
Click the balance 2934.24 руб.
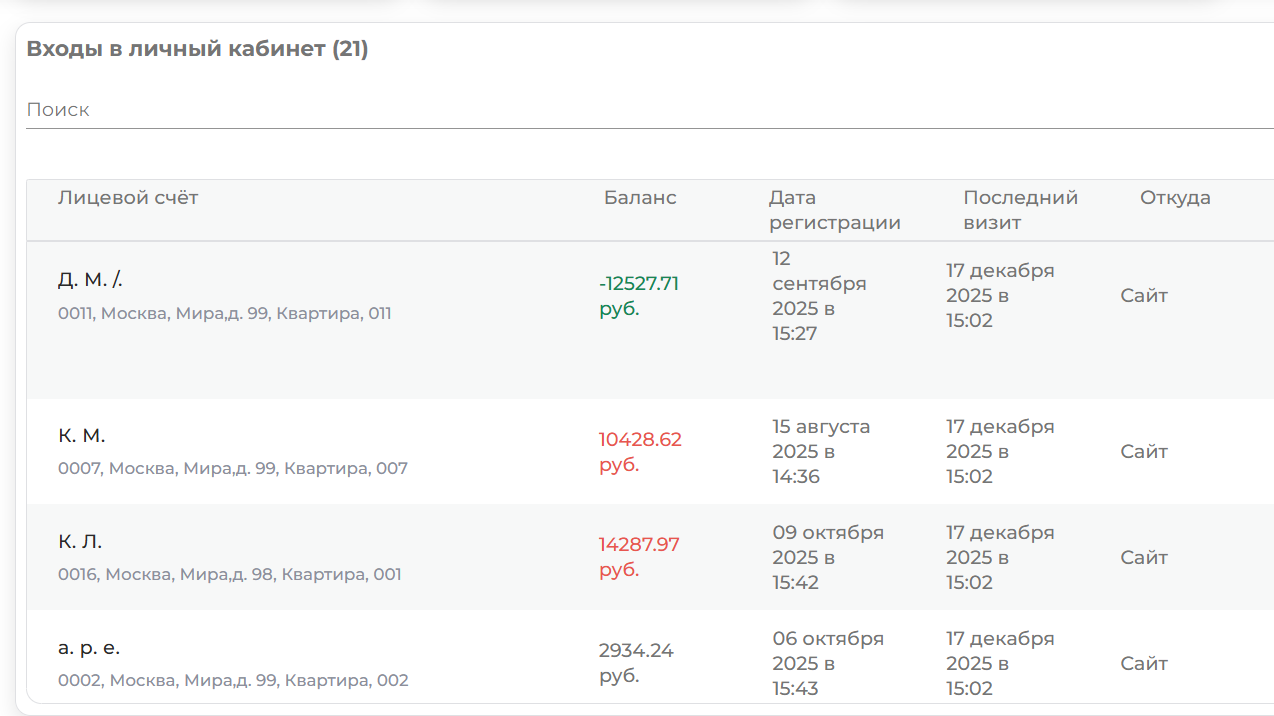click(x=636, y=663)
